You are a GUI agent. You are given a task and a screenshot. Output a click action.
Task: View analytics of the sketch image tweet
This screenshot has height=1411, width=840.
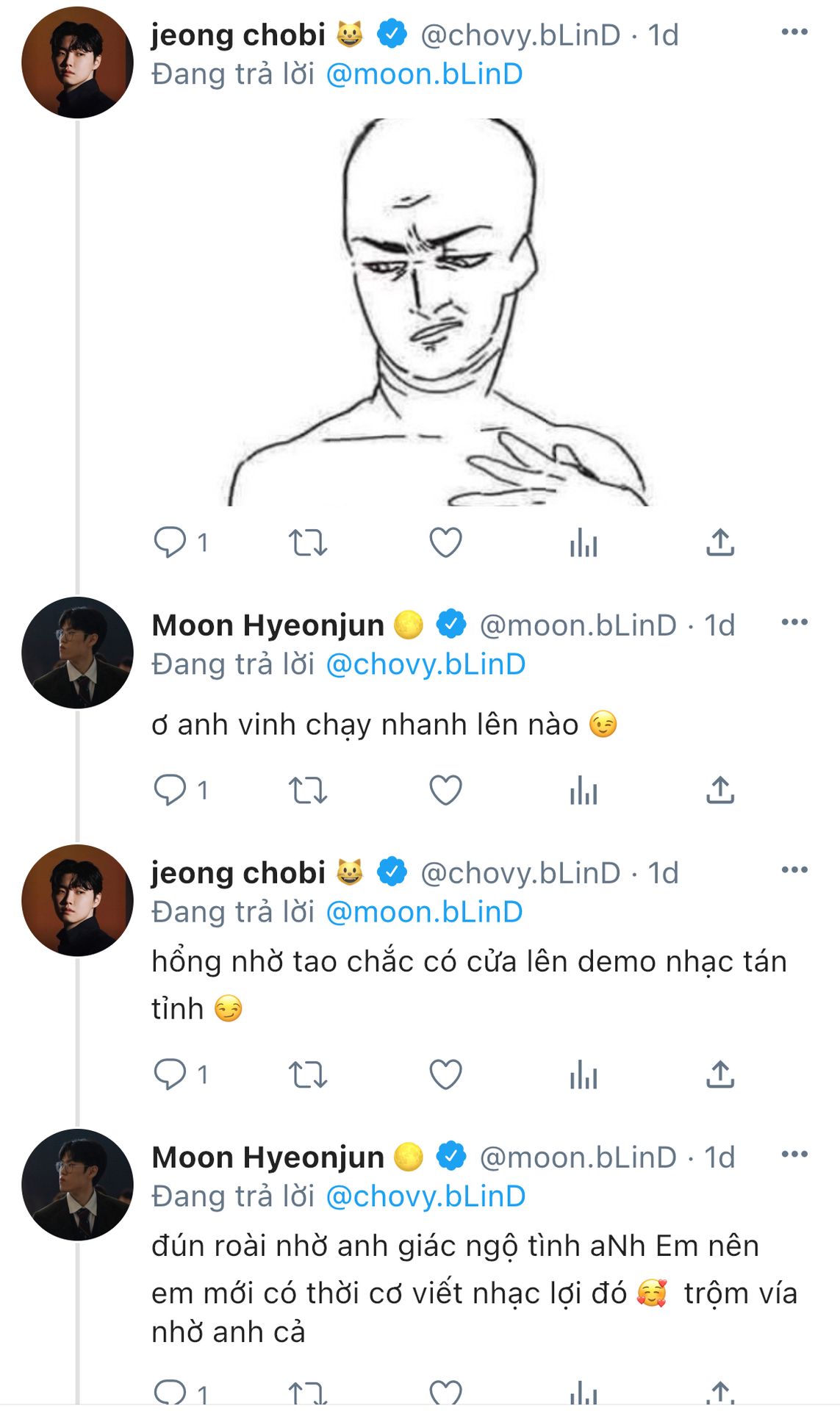point(584,543)
